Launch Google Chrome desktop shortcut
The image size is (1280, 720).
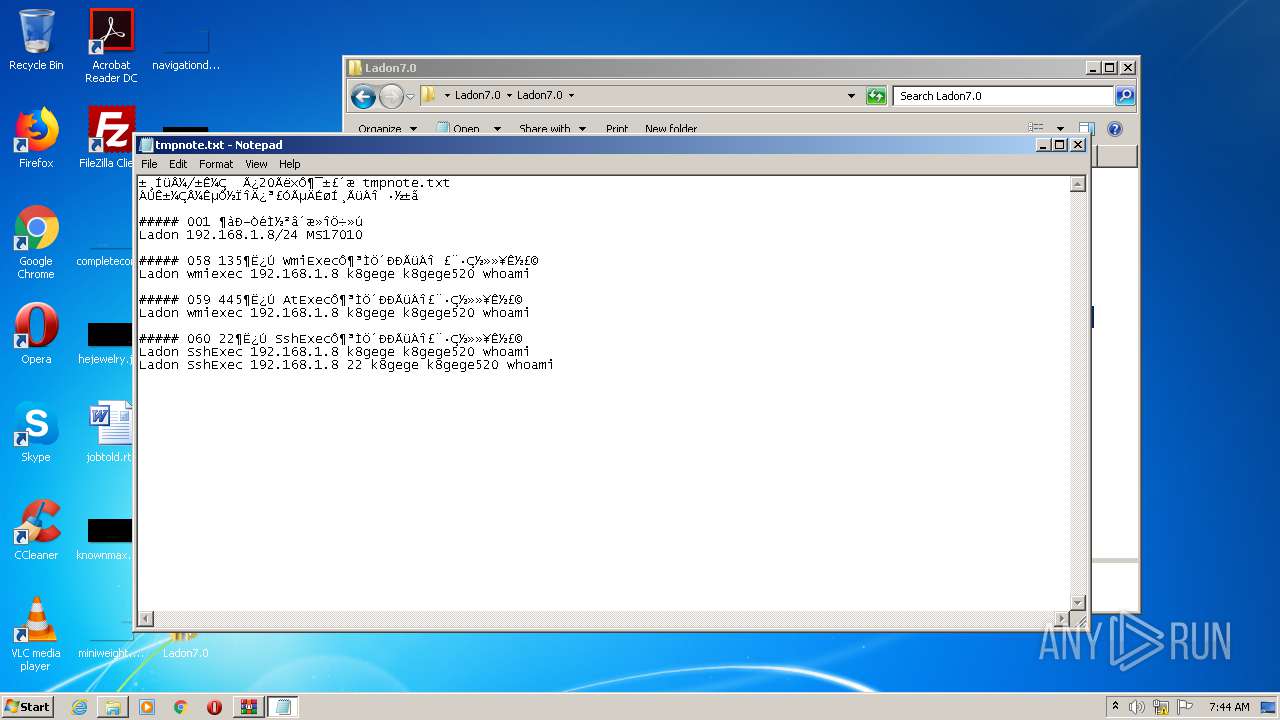click(x=36, y=242)
